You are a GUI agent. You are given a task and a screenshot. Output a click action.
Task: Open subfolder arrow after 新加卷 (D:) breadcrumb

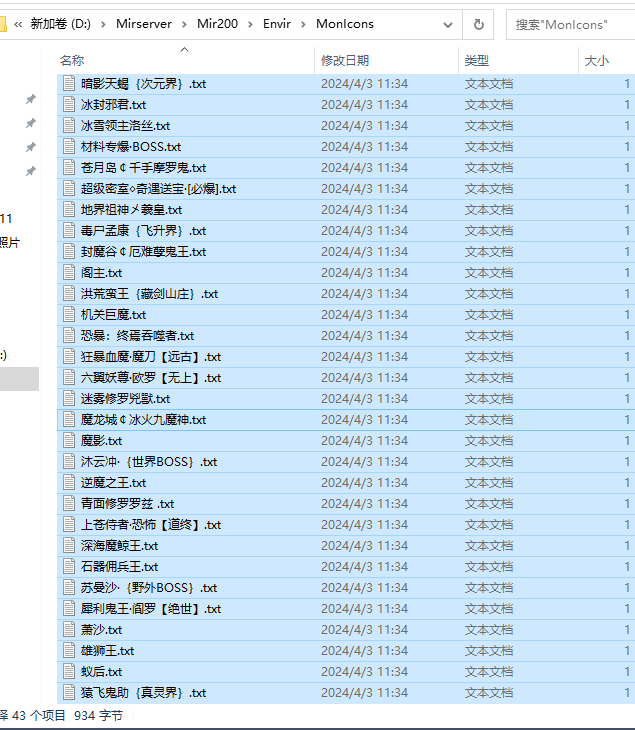tap(103, 24)
